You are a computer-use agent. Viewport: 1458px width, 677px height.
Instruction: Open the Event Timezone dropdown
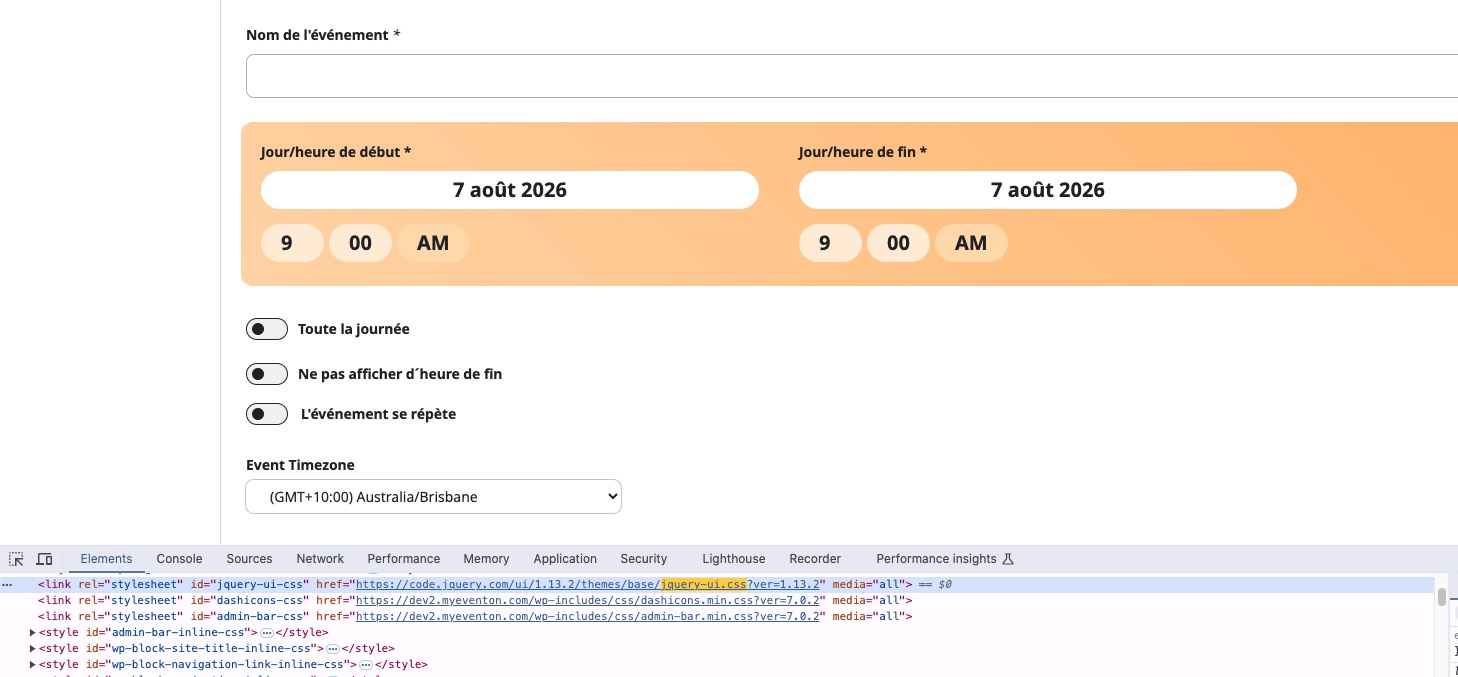433,497
